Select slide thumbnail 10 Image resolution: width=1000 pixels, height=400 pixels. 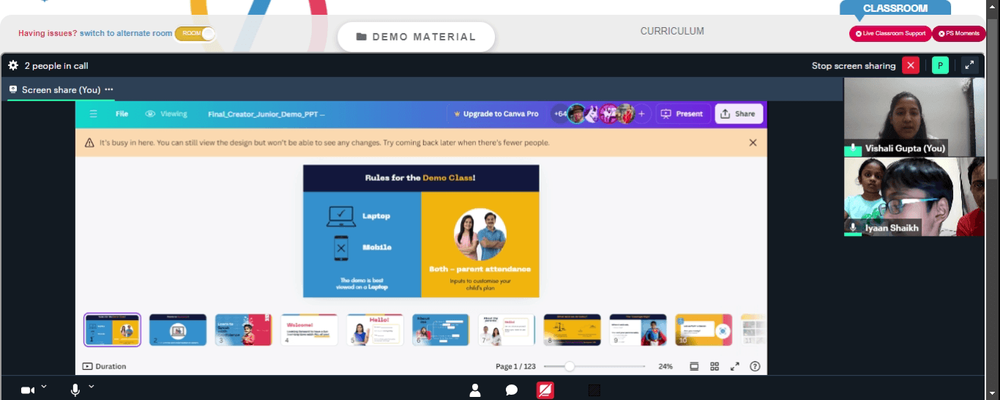(x=703, y=330)
